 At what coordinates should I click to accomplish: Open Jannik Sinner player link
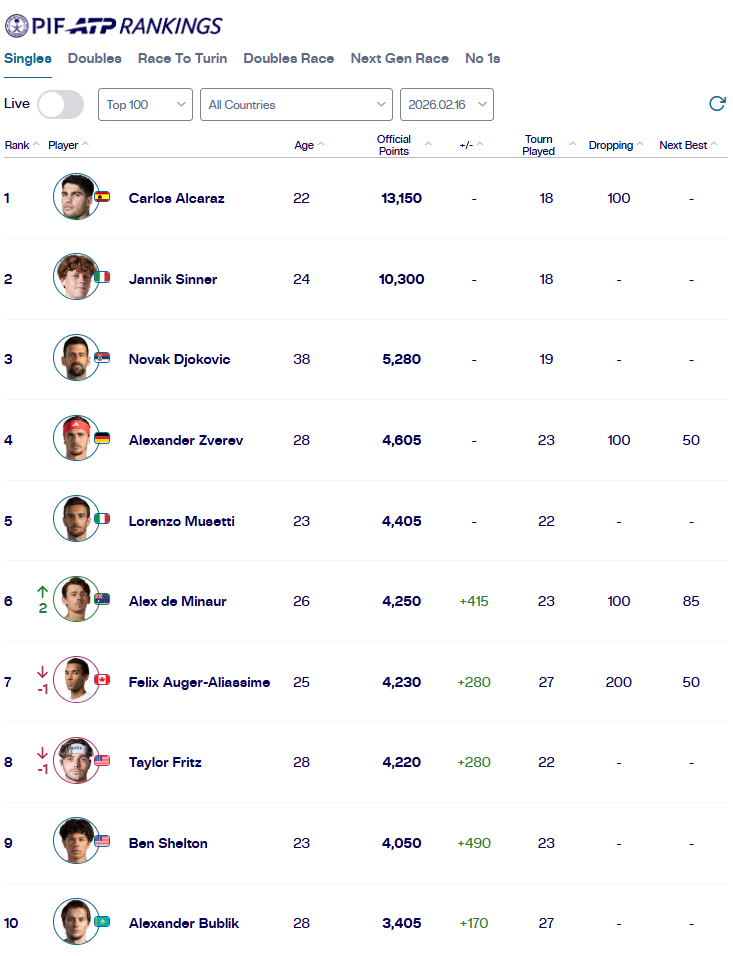click(x=172, y=280)
